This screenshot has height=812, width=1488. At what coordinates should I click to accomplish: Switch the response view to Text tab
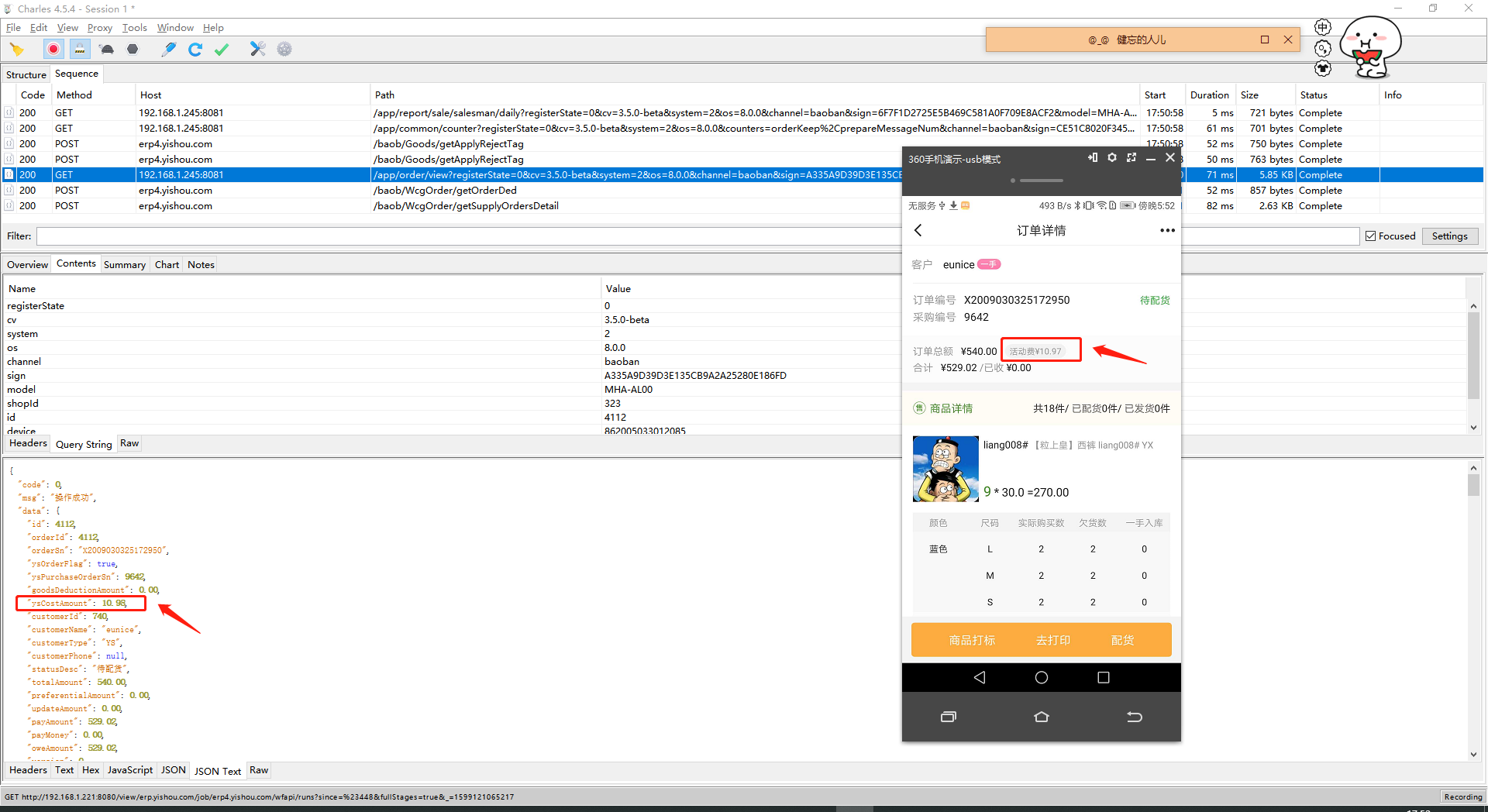(x=64, y=770)
